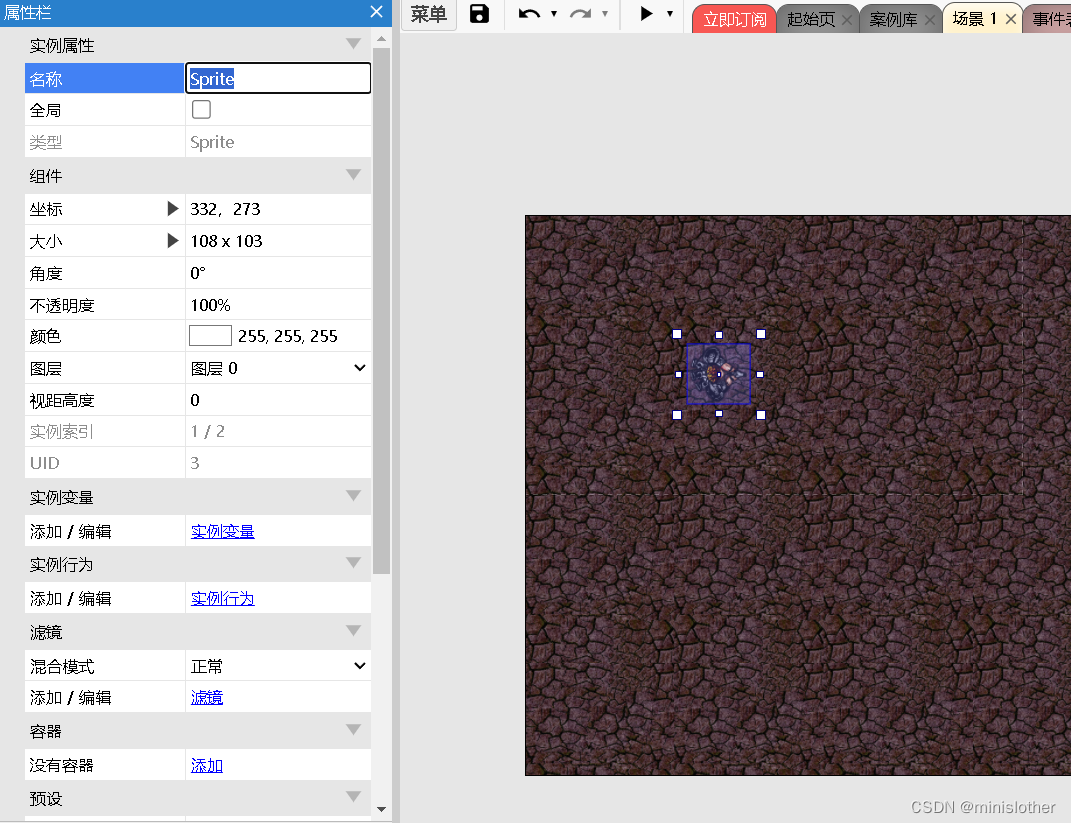The height and width of the screenshot is (823, 1071).
Task: Open the 实例行为 link
Action: [223, 598]
